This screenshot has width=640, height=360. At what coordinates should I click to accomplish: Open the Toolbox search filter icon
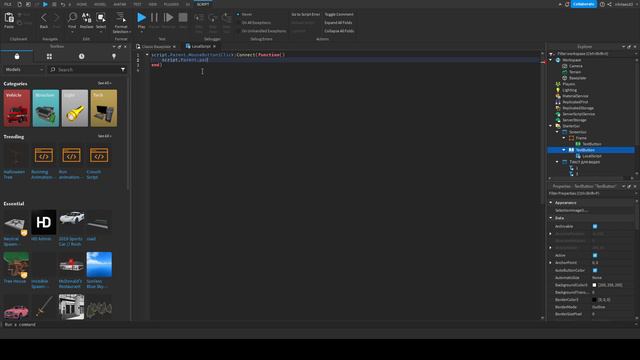click(x=123, y=70)
